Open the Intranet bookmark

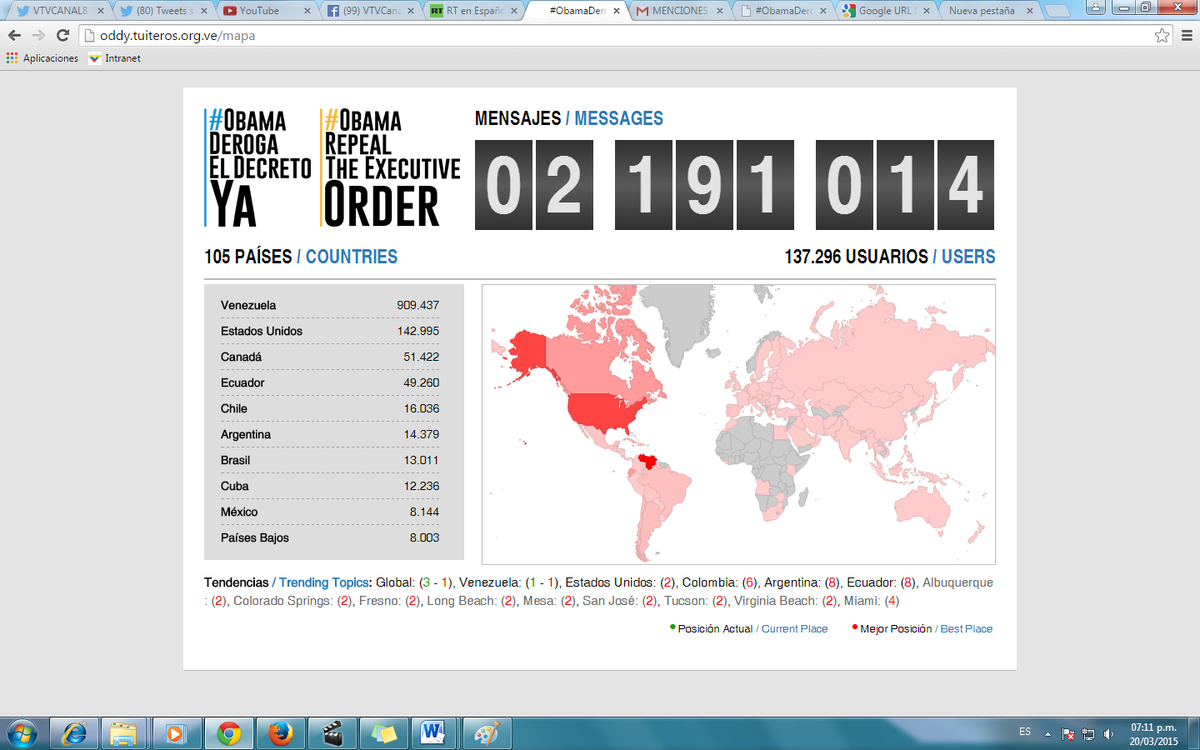click(x=115, y=58)
